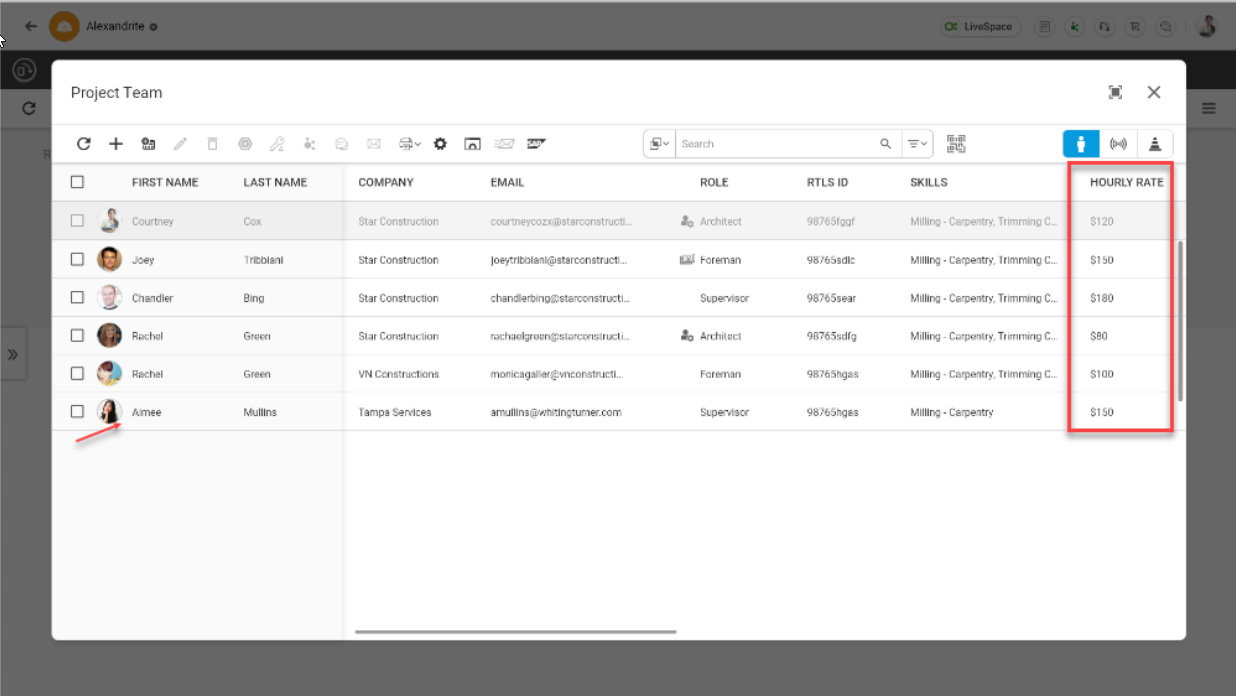Image resolution: width=1236 pixels, height=696 pixels.
Task: Switch to people view with person icon
Action: (1081, 144)
